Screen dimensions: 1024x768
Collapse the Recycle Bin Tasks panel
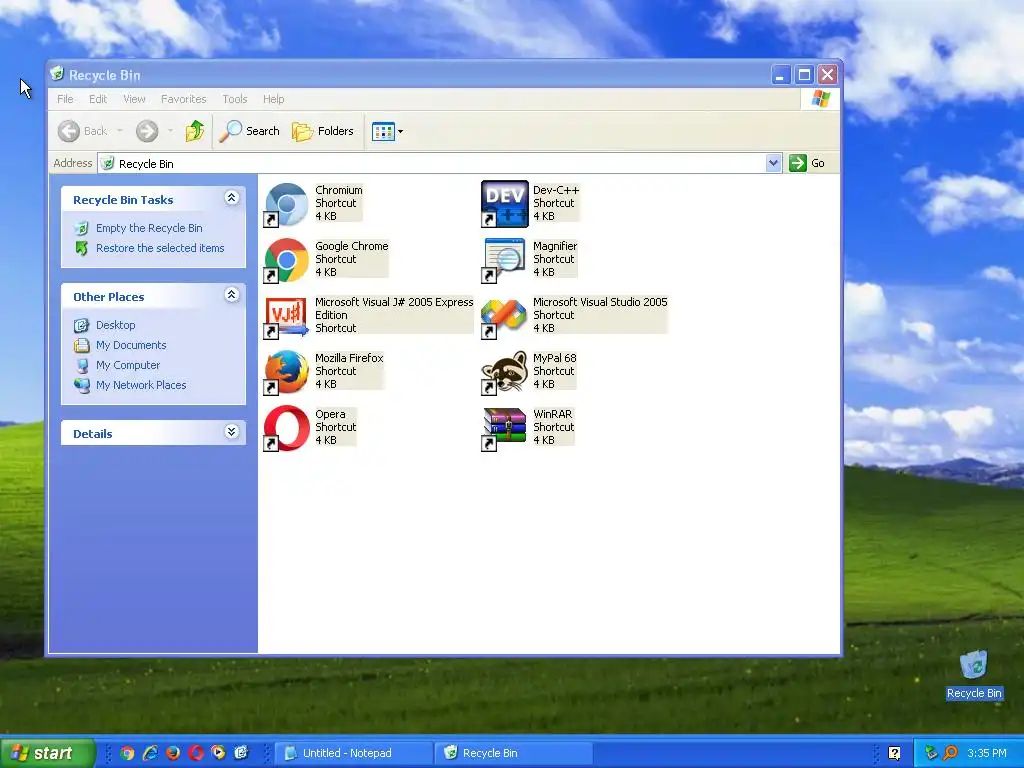(x=231, y=198)
